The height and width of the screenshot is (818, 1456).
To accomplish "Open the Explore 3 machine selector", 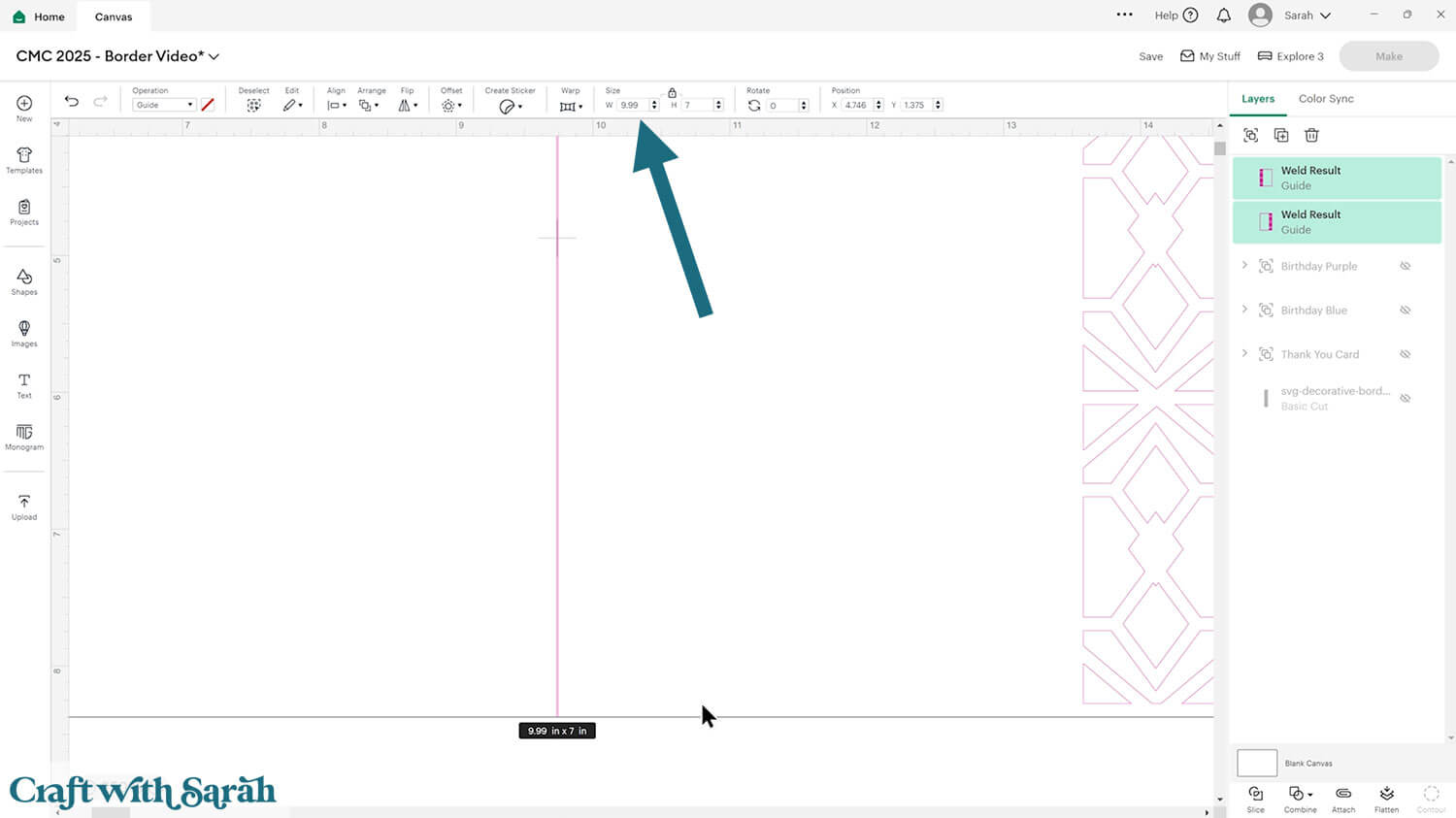I will point(1290,56).
